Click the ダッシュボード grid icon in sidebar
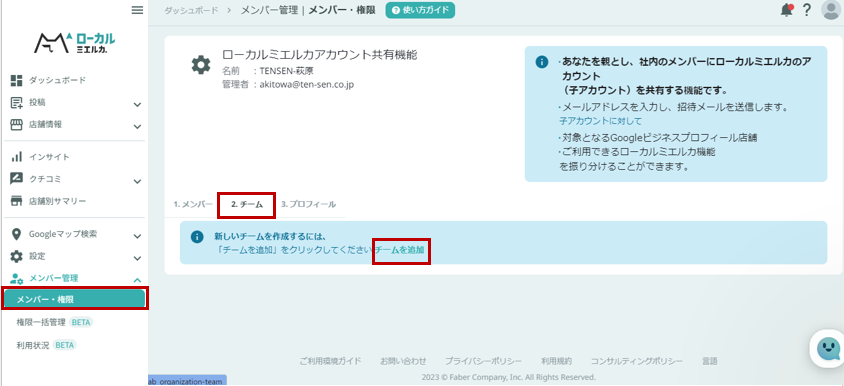The height and width of the screenshot is (386, 844). pos(17,80)
